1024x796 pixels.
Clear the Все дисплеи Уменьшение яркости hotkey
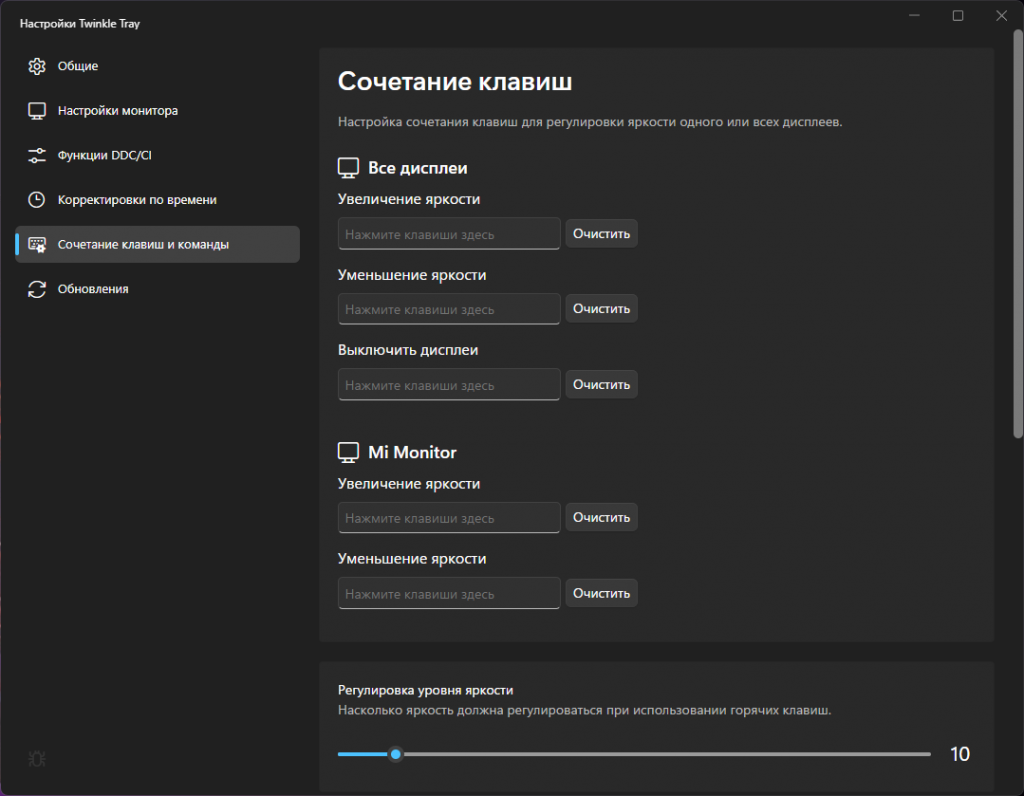click(601, 309)
